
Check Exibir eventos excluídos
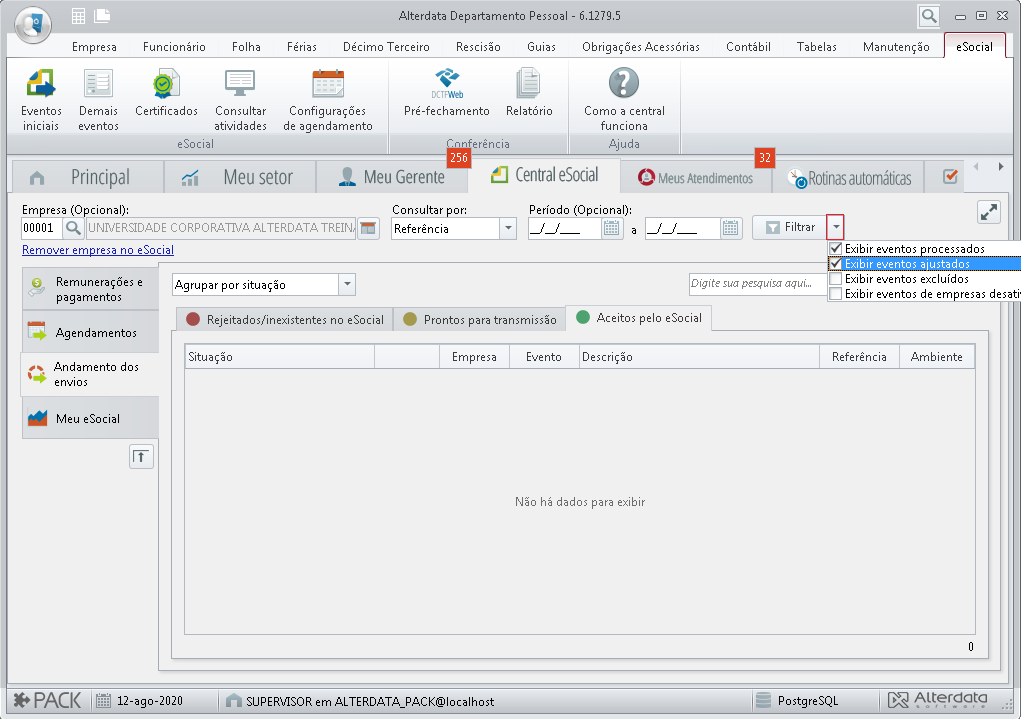coord(835,279)
